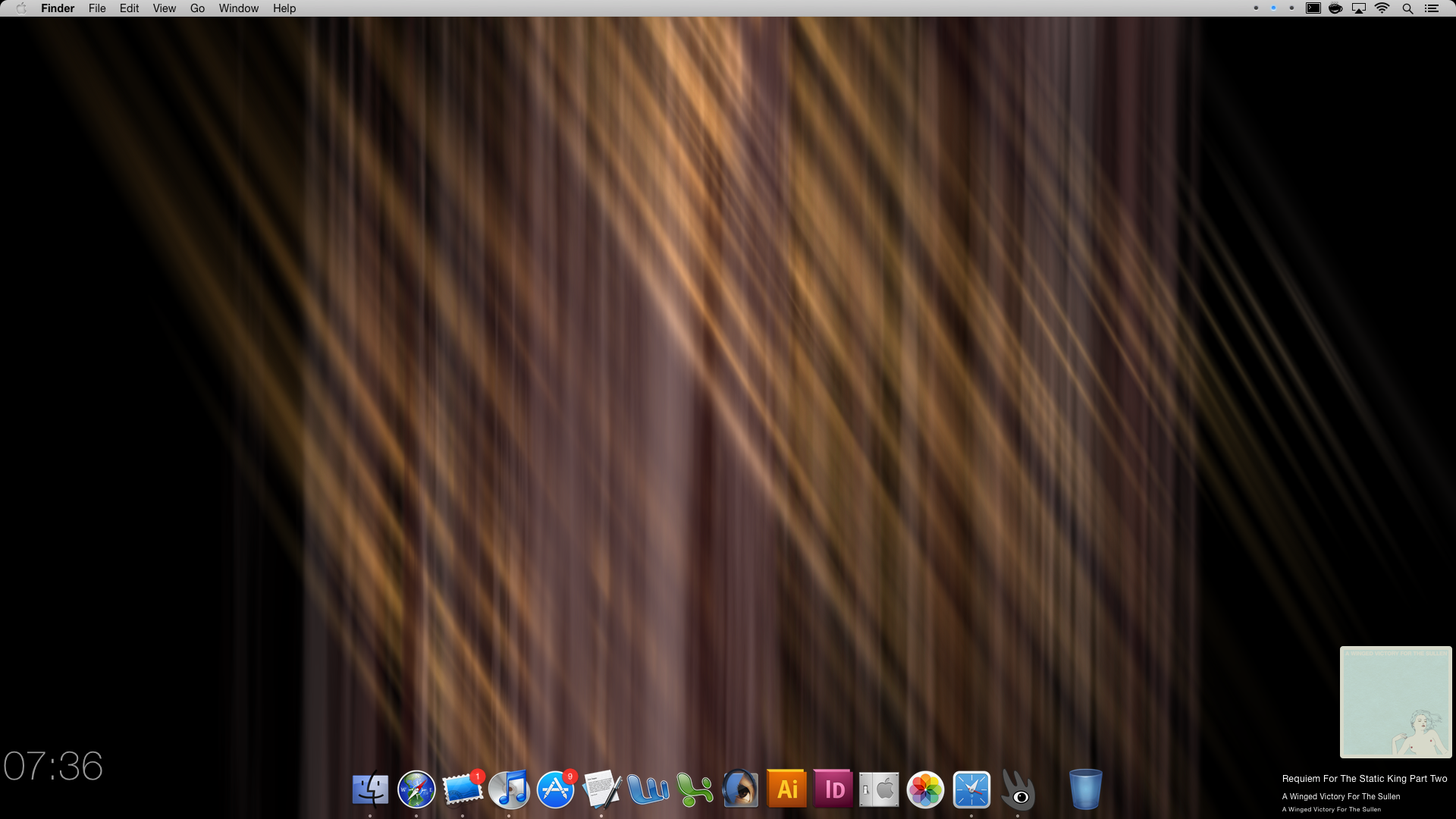
Task: Launch Adobe InDesign from the dock
Action: pos(833,789)
